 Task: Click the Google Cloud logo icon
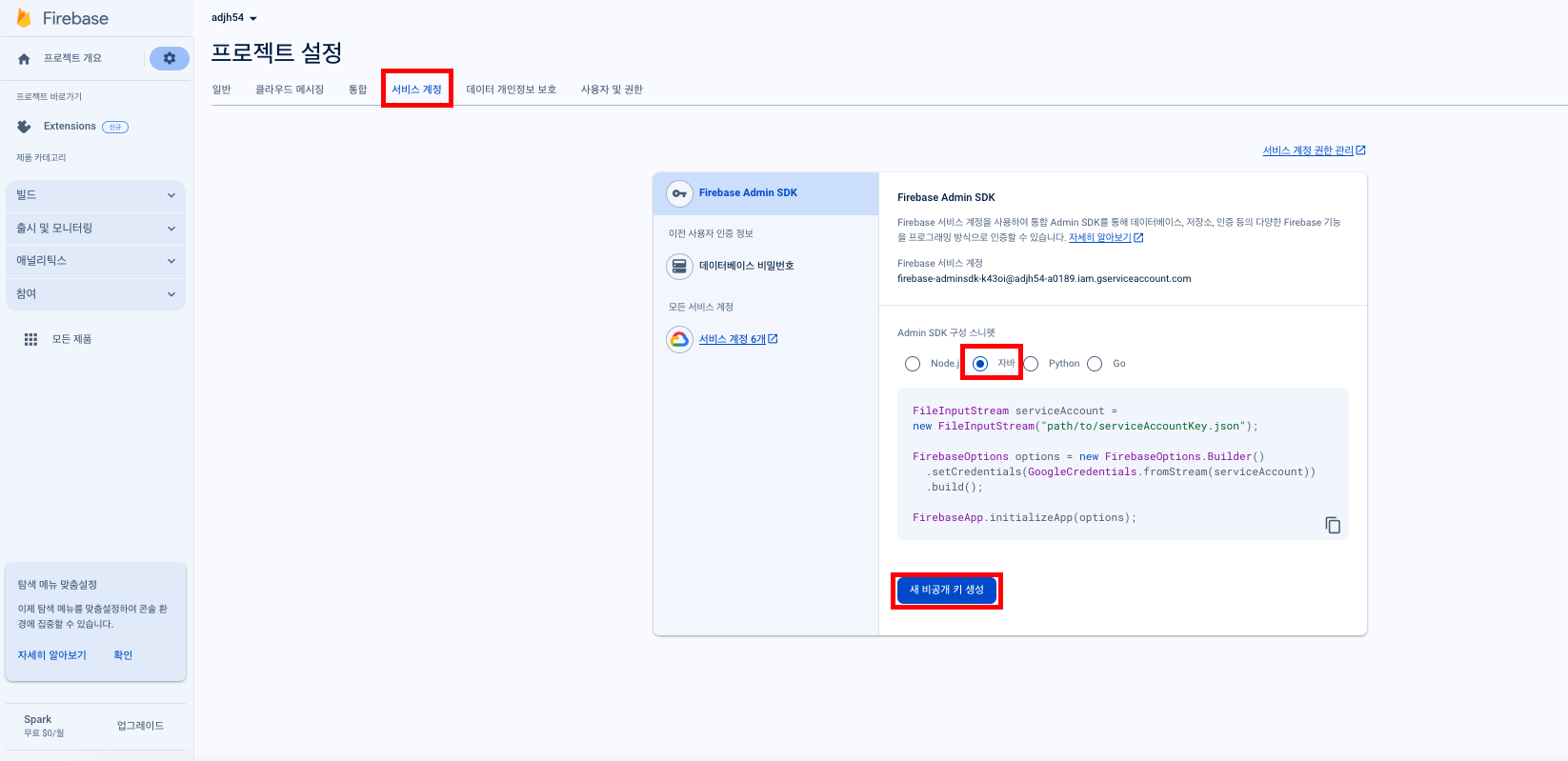pos(679,339)
